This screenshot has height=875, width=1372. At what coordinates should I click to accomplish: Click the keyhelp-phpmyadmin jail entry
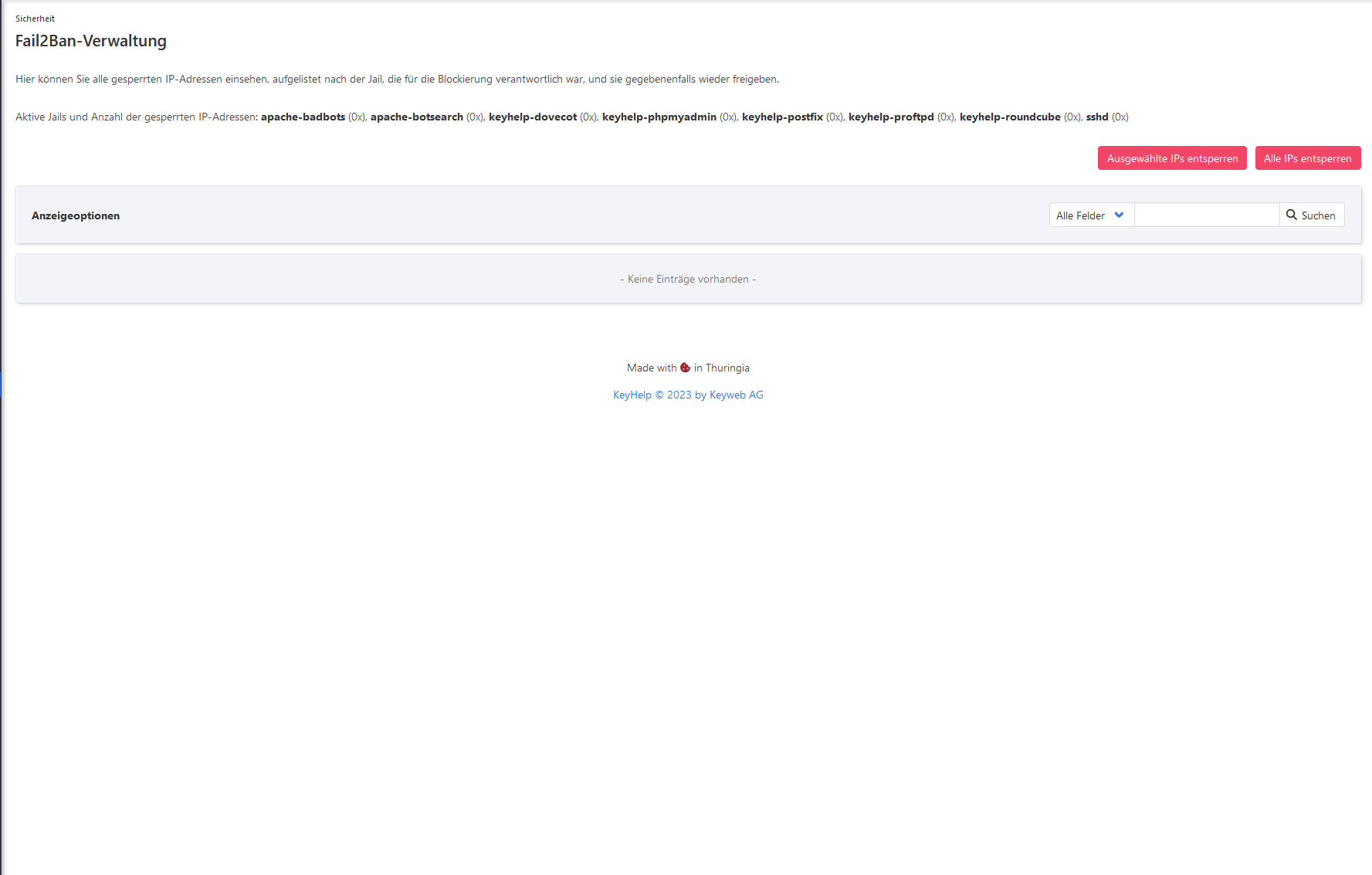(659, 117)
